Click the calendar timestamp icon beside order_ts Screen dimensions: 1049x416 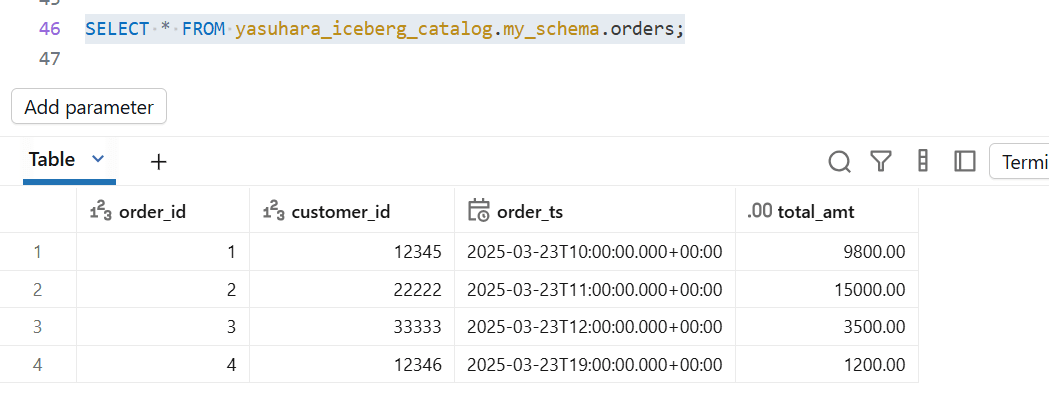479,211
